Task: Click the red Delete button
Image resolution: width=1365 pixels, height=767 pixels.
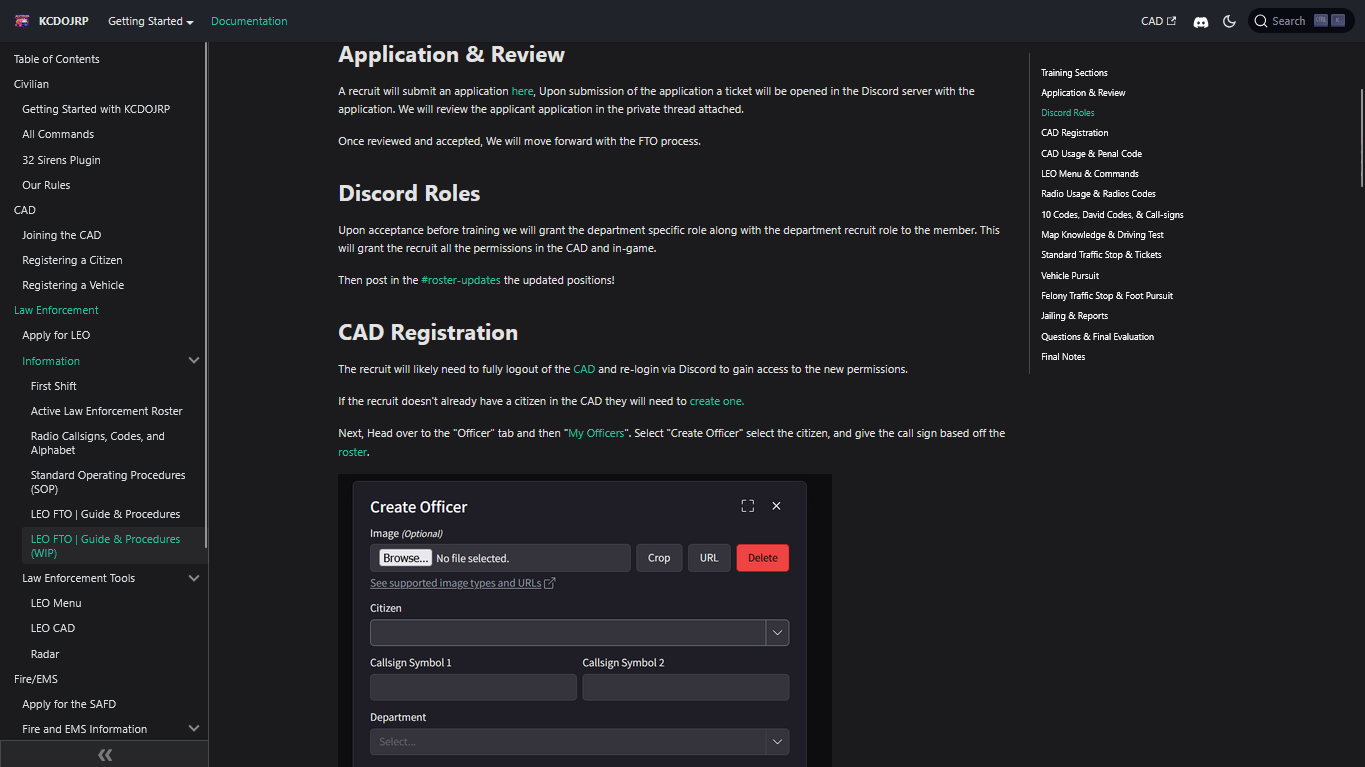Action: pos(762,558)
